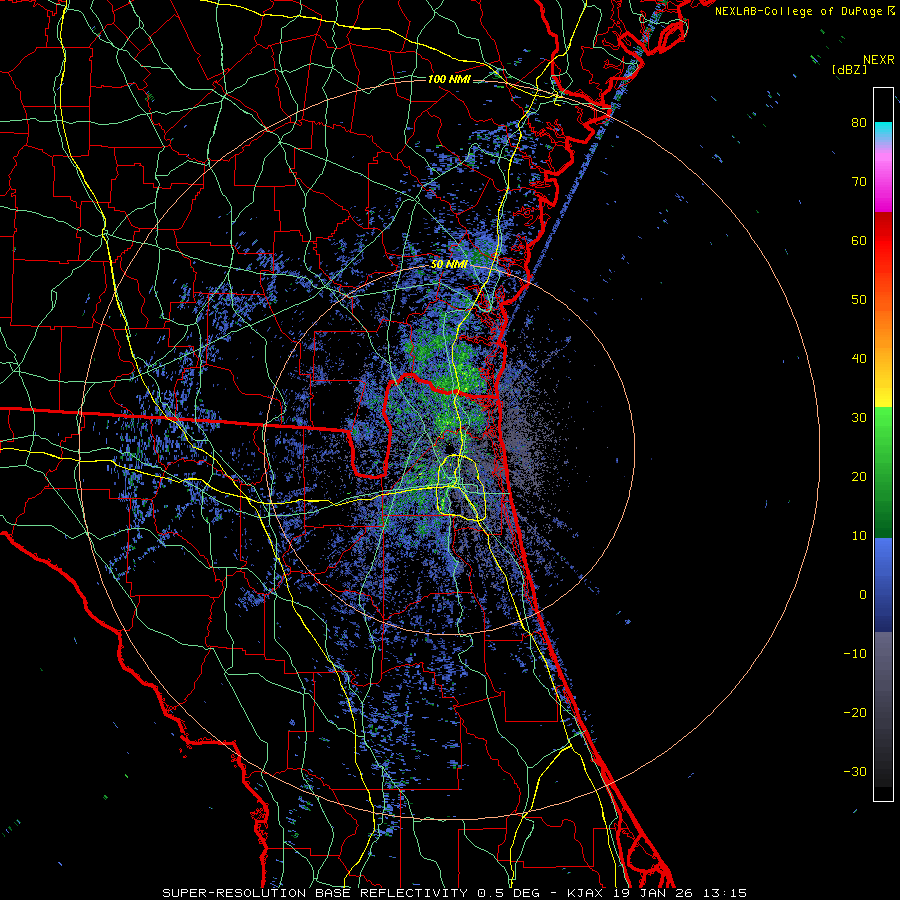Viewport: 900px width, 900px height.
Task: Click the -10 value on the dBZ scale
Action: (x=855, y=654)
